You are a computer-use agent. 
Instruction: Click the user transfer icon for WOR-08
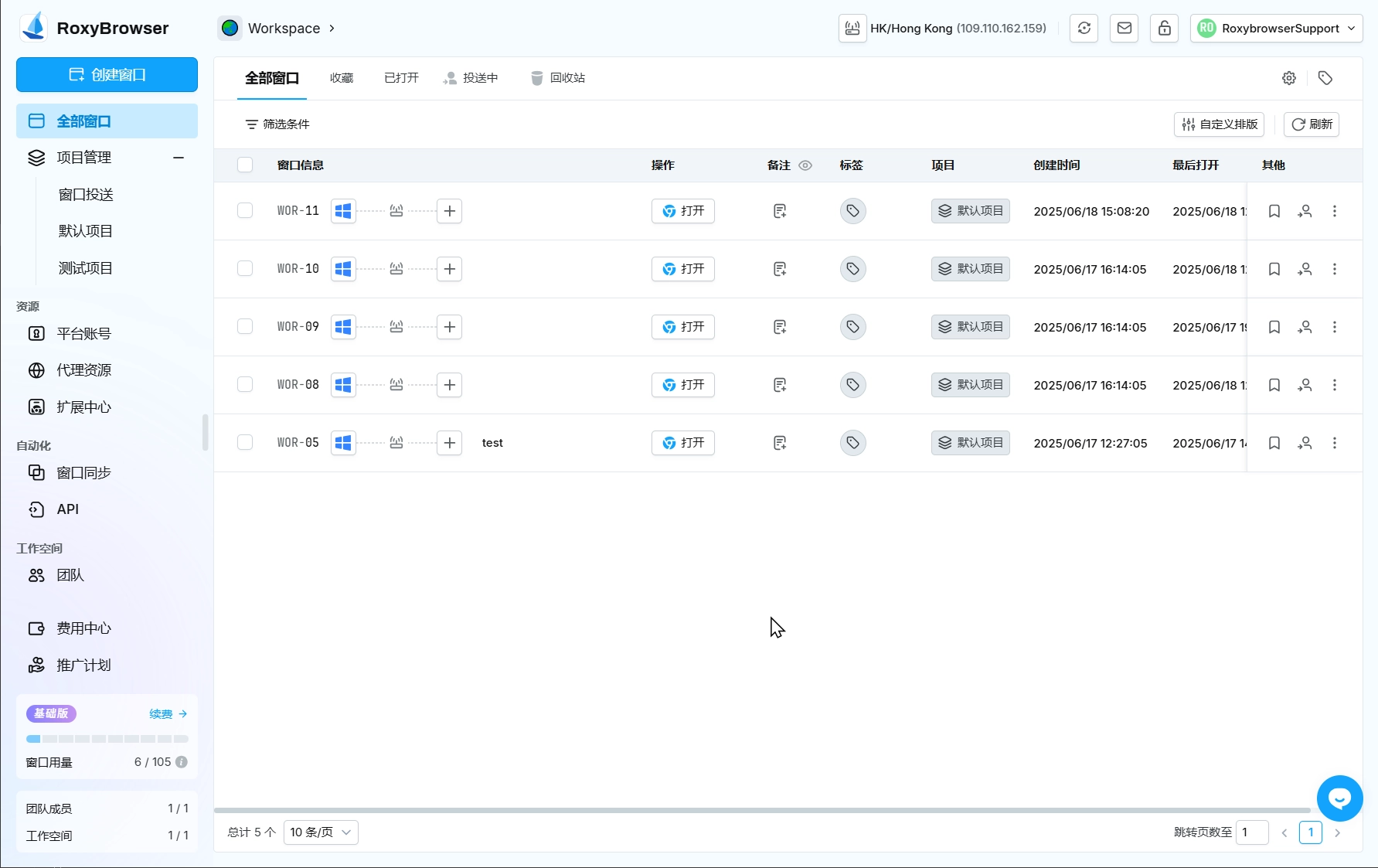[x=1305, y=385]
